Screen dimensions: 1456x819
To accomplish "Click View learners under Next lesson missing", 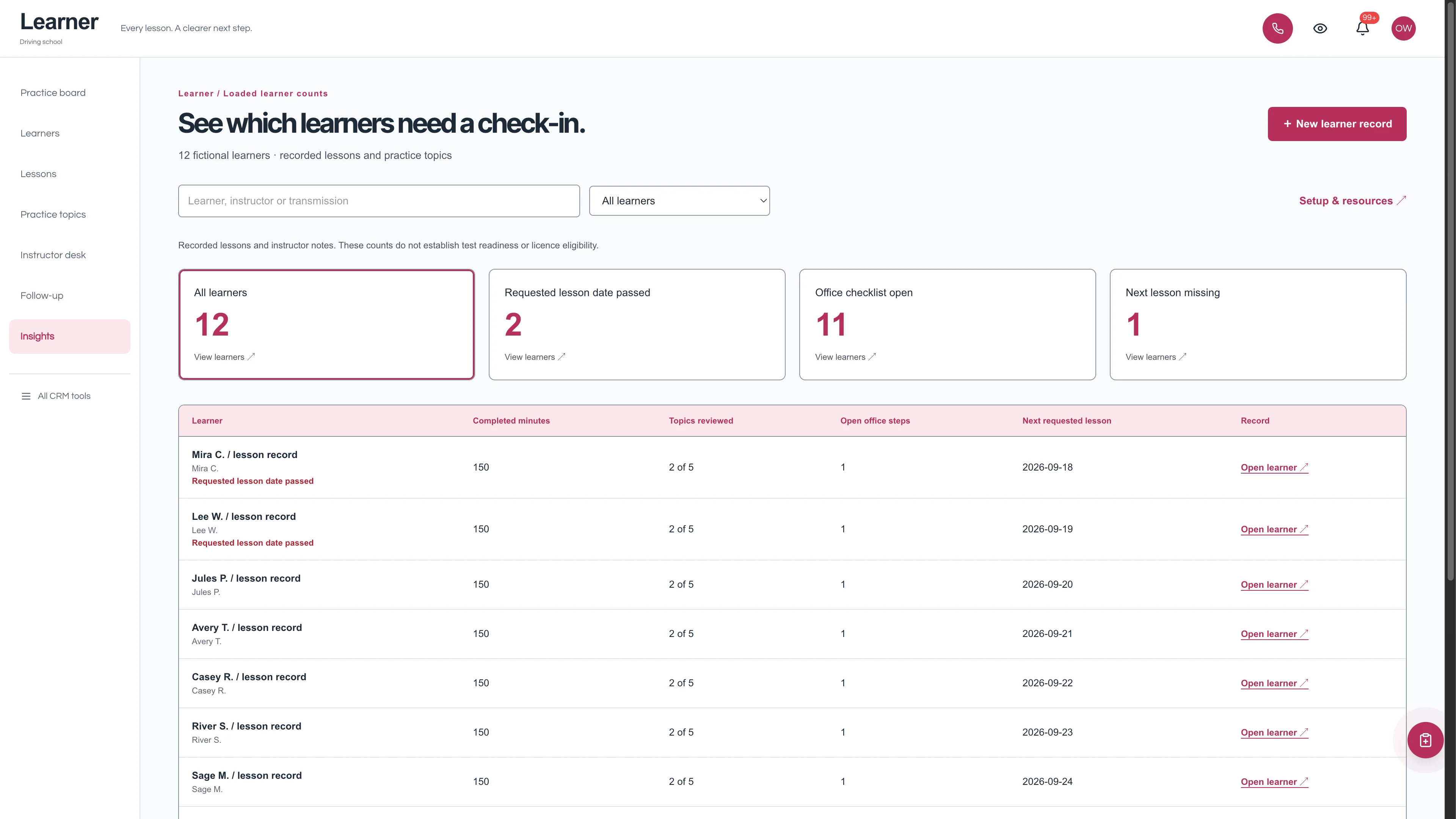I will (x=1156, y=357).
